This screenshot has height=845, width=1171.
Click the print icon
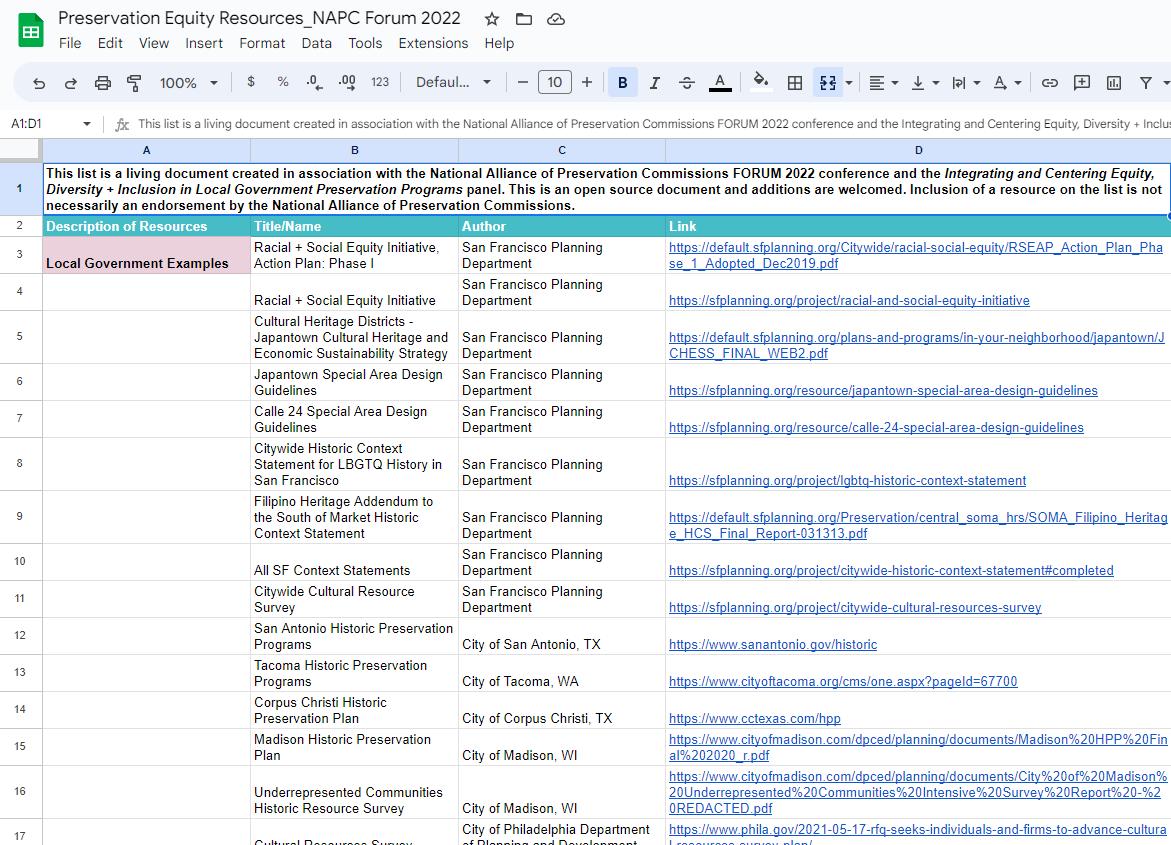(102, 83)
